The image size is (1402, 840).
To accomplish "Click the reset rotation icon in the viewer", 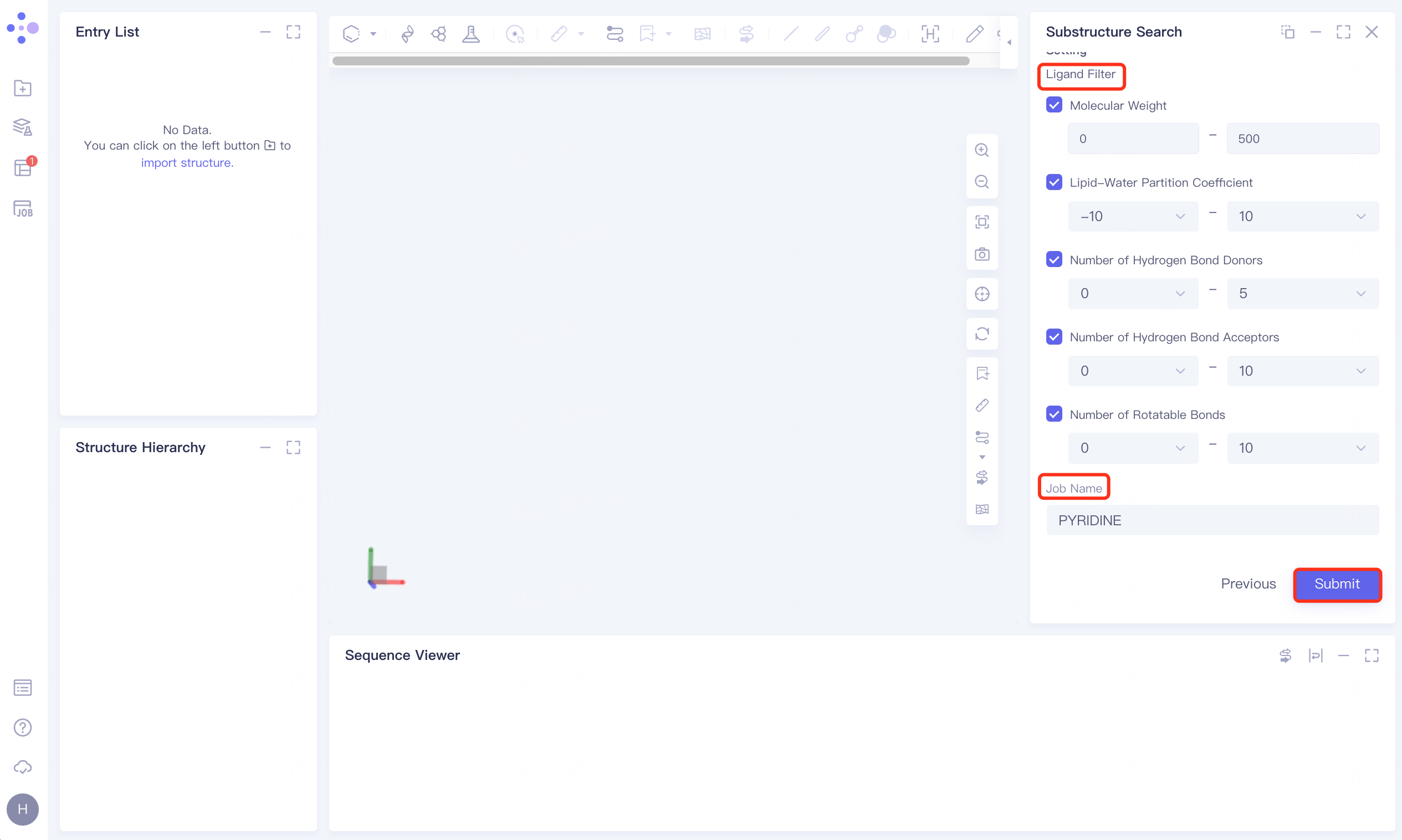I will click(981, 334).
